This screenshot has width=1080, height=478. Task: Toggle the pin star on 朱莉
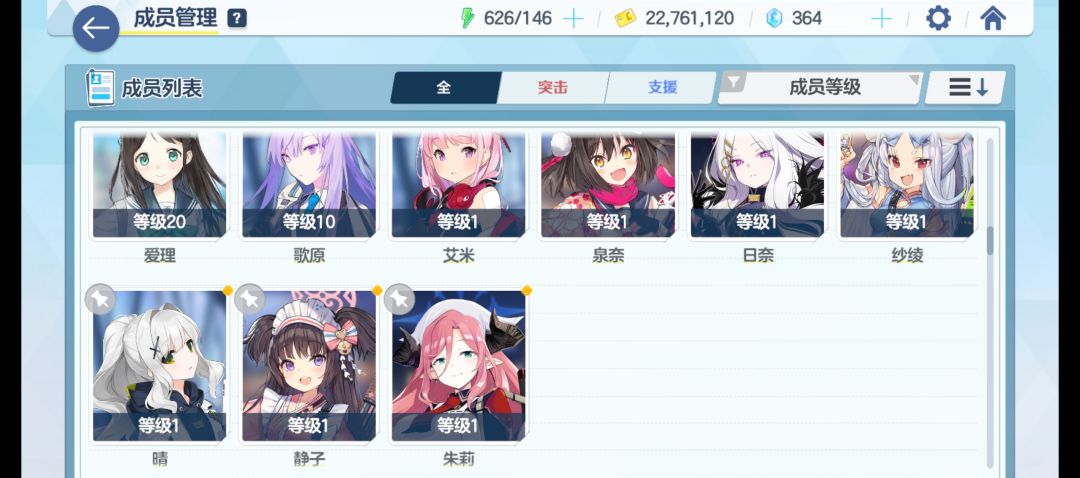click(399, 299)
